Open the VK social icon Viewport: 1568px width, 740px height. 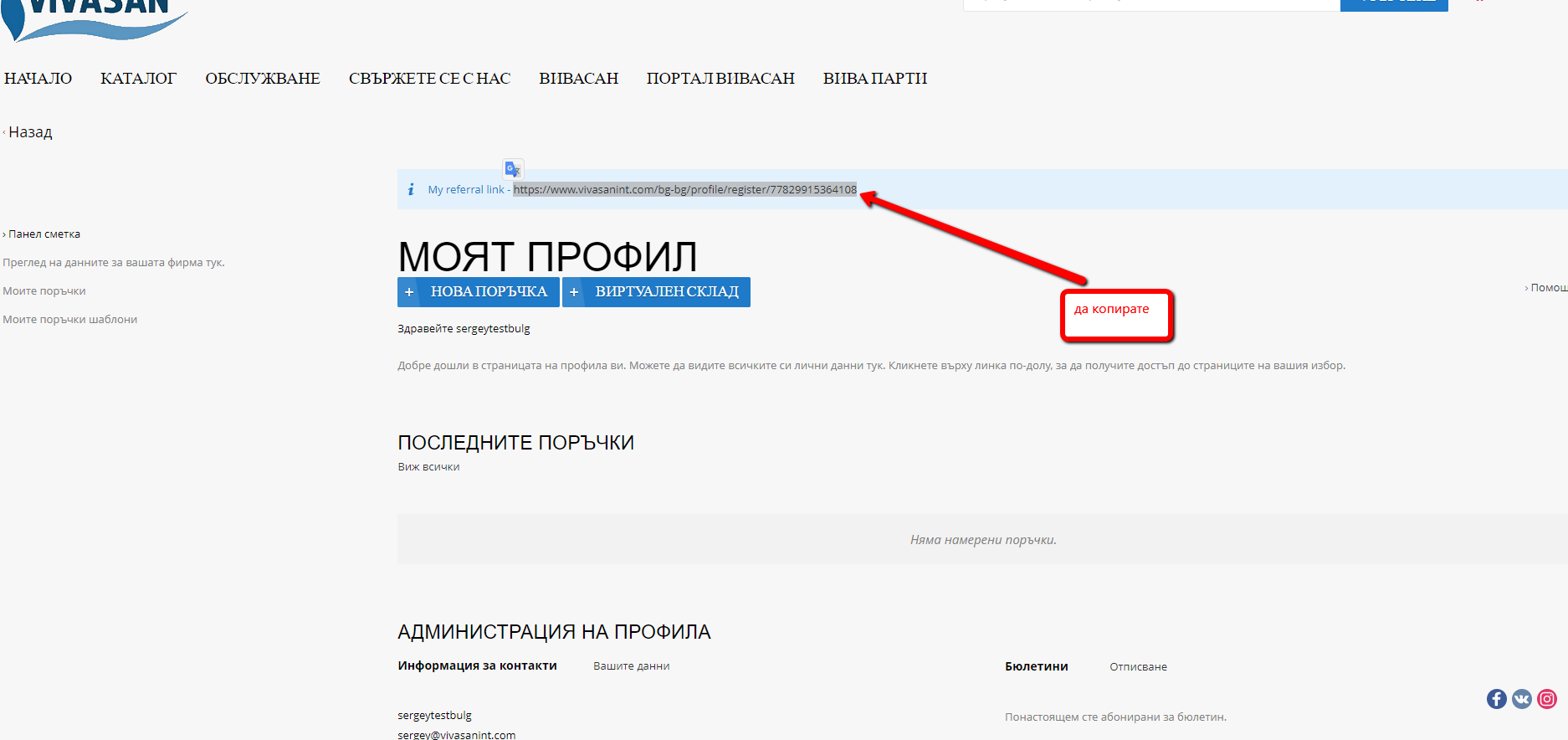(1522, 699)
